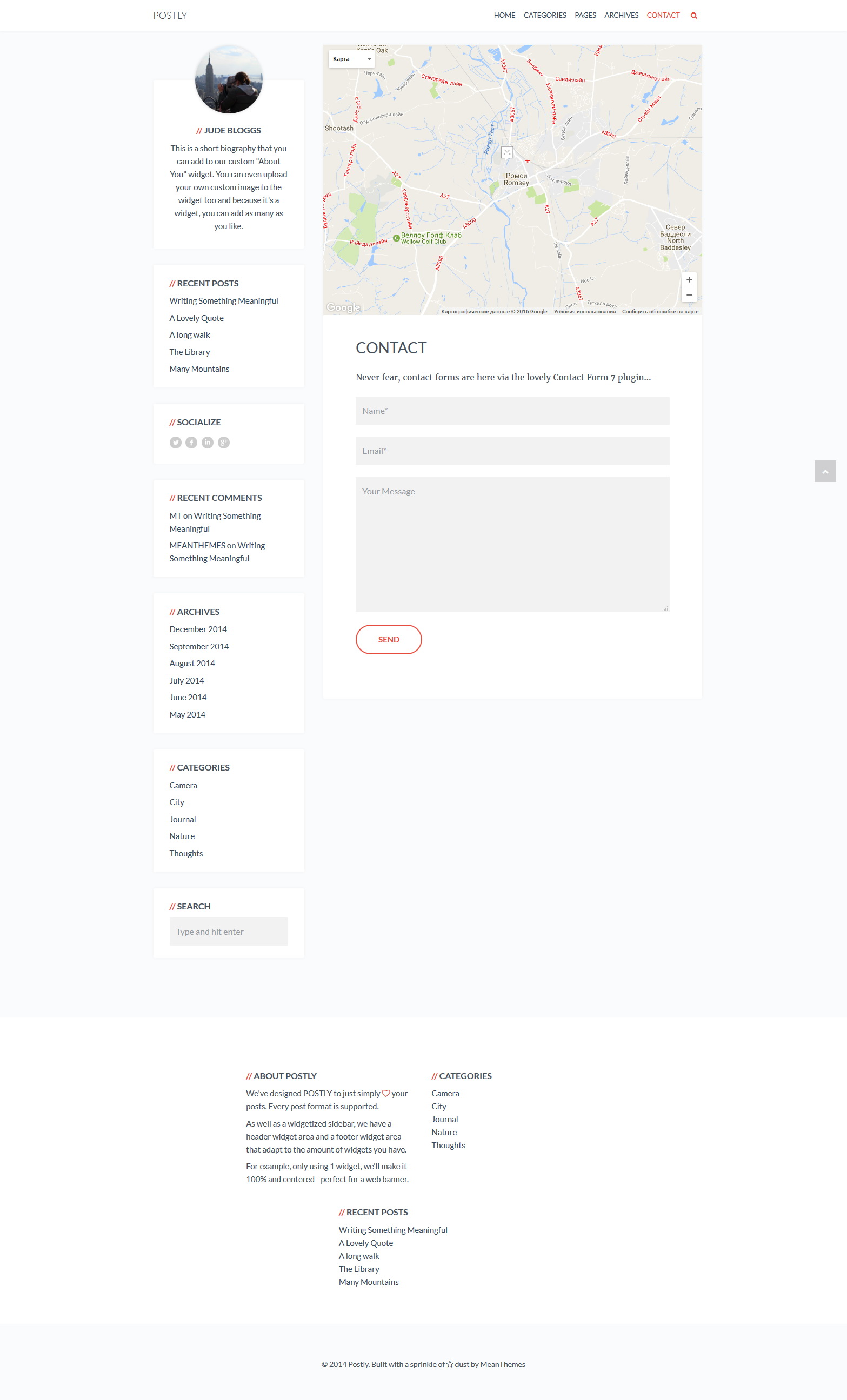Open December 2014 archive
The height and width of the screenshot is (1400, 847).
click(x=198, y=629)
